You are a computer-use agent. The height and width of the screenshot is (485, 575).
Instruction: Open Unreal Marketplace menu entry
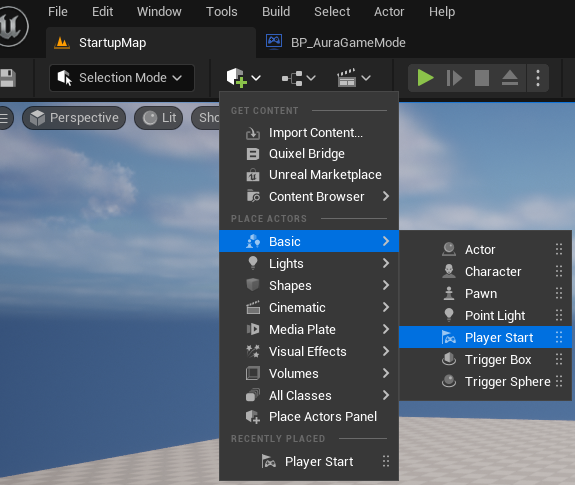pos(309,175)
